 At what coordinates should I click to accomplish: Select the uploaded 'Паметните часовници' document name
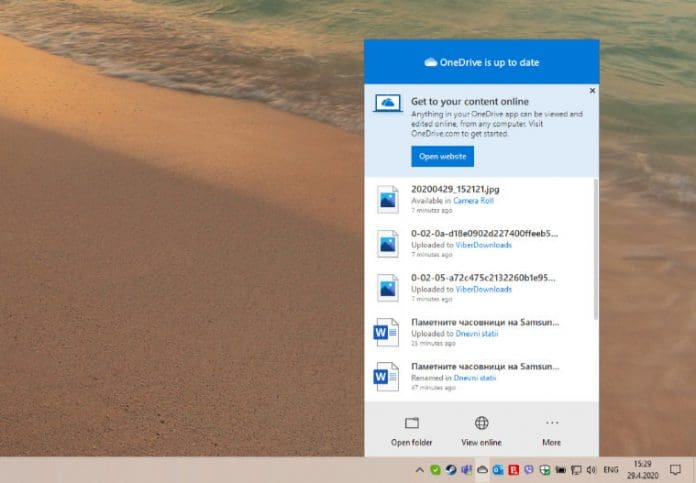tap(485, 322)
